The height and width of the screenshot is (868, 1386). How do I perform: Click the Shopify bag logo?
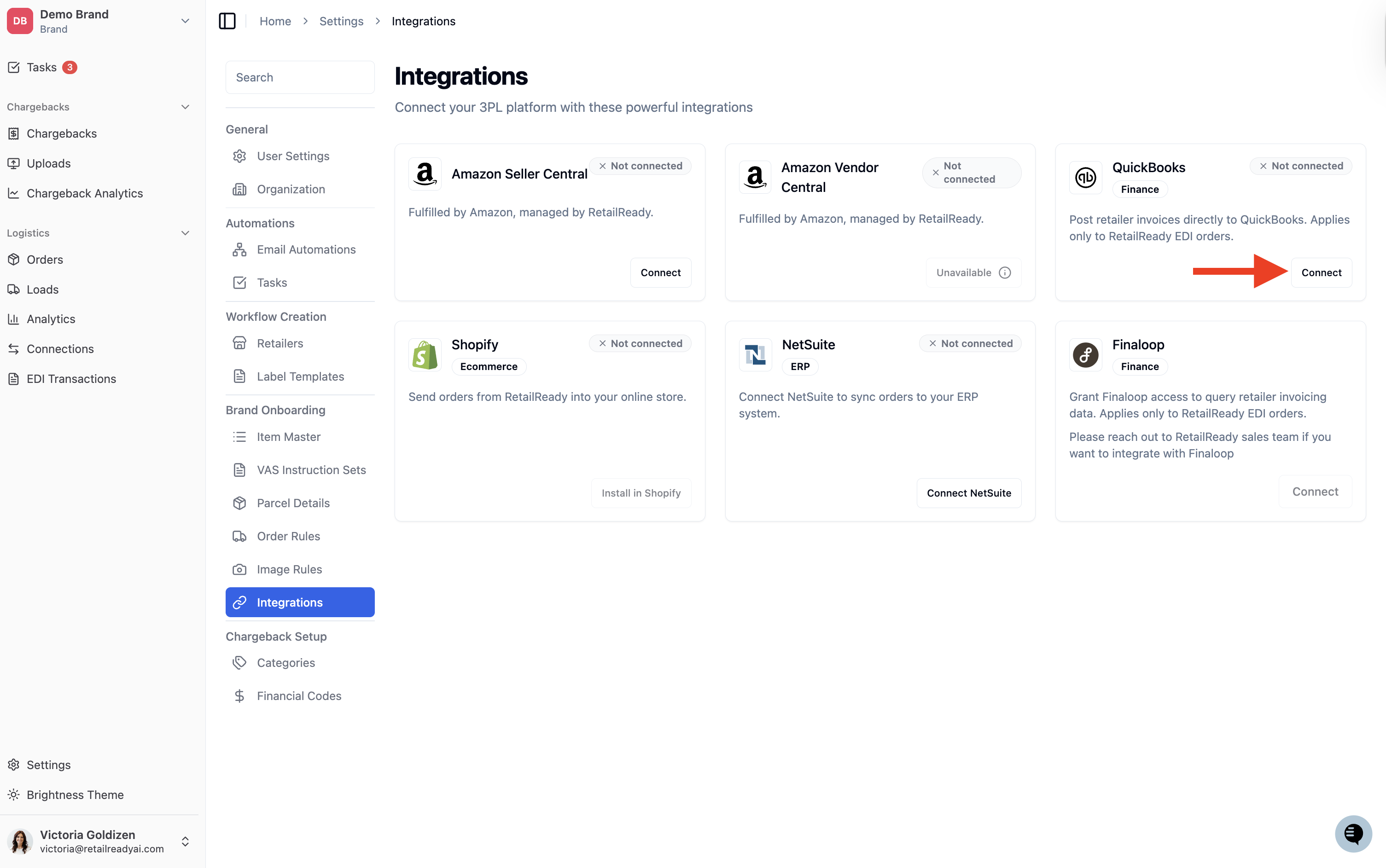425,355
